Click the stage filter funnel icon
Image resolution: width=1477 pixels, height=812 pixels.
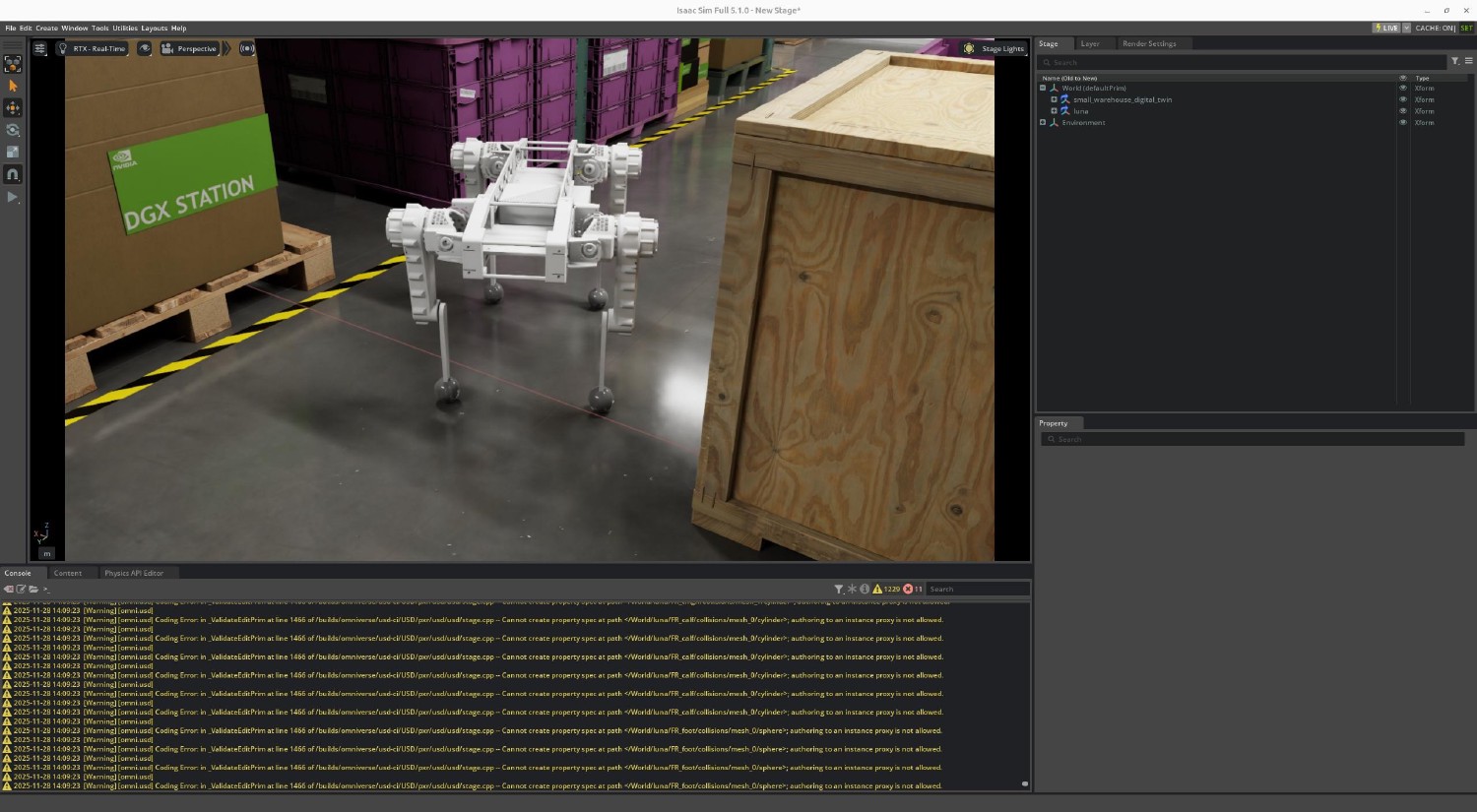(1454, 61)
